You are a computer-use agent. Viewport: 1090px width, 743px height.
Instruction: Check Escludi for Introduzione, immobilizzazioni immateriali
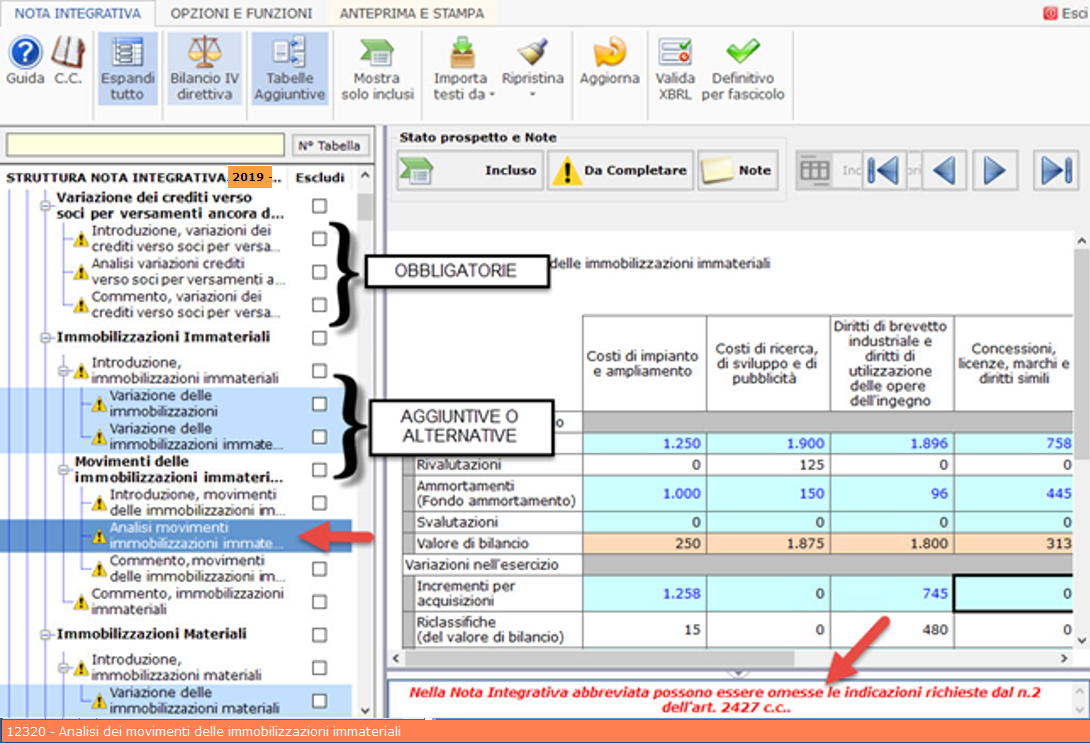(319, 370)
